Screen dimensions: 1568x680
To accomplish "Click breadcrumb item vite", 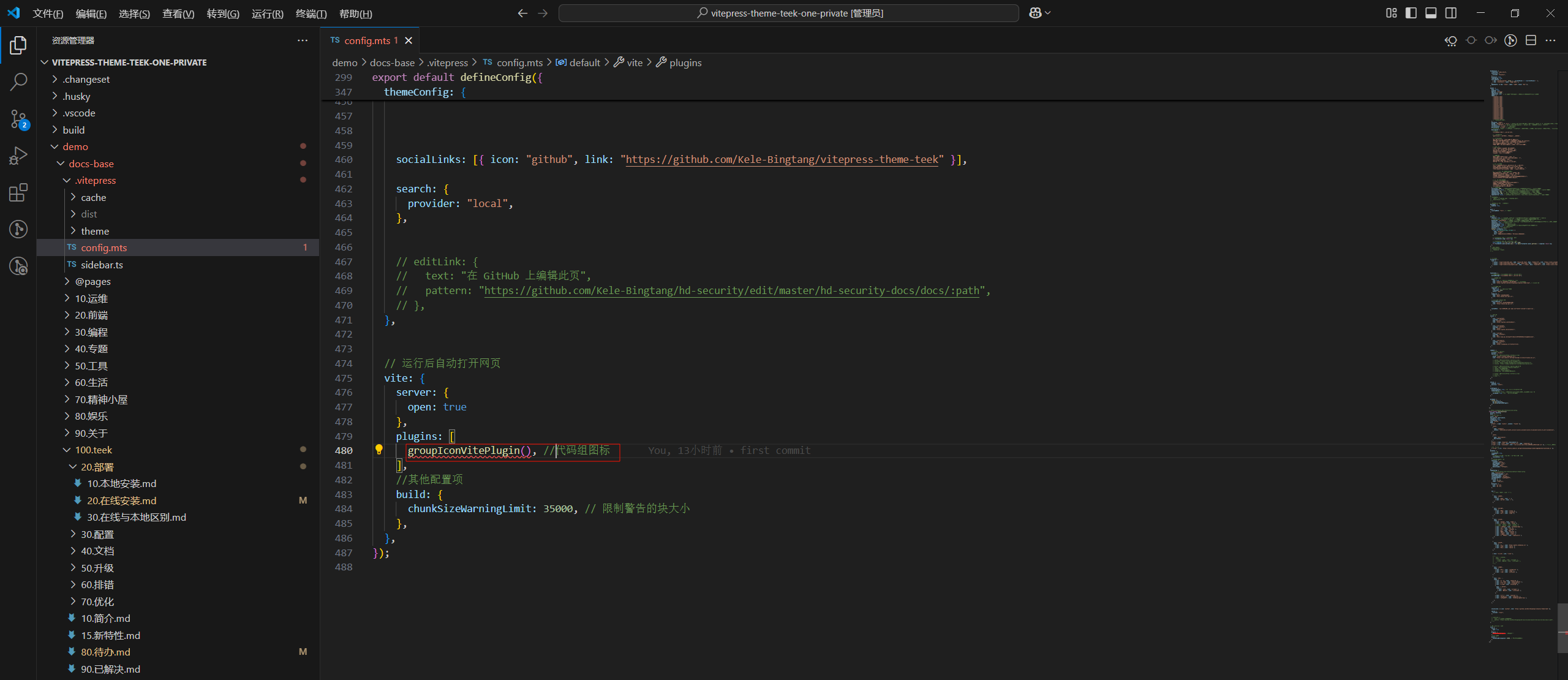I will tap(628, 62).
